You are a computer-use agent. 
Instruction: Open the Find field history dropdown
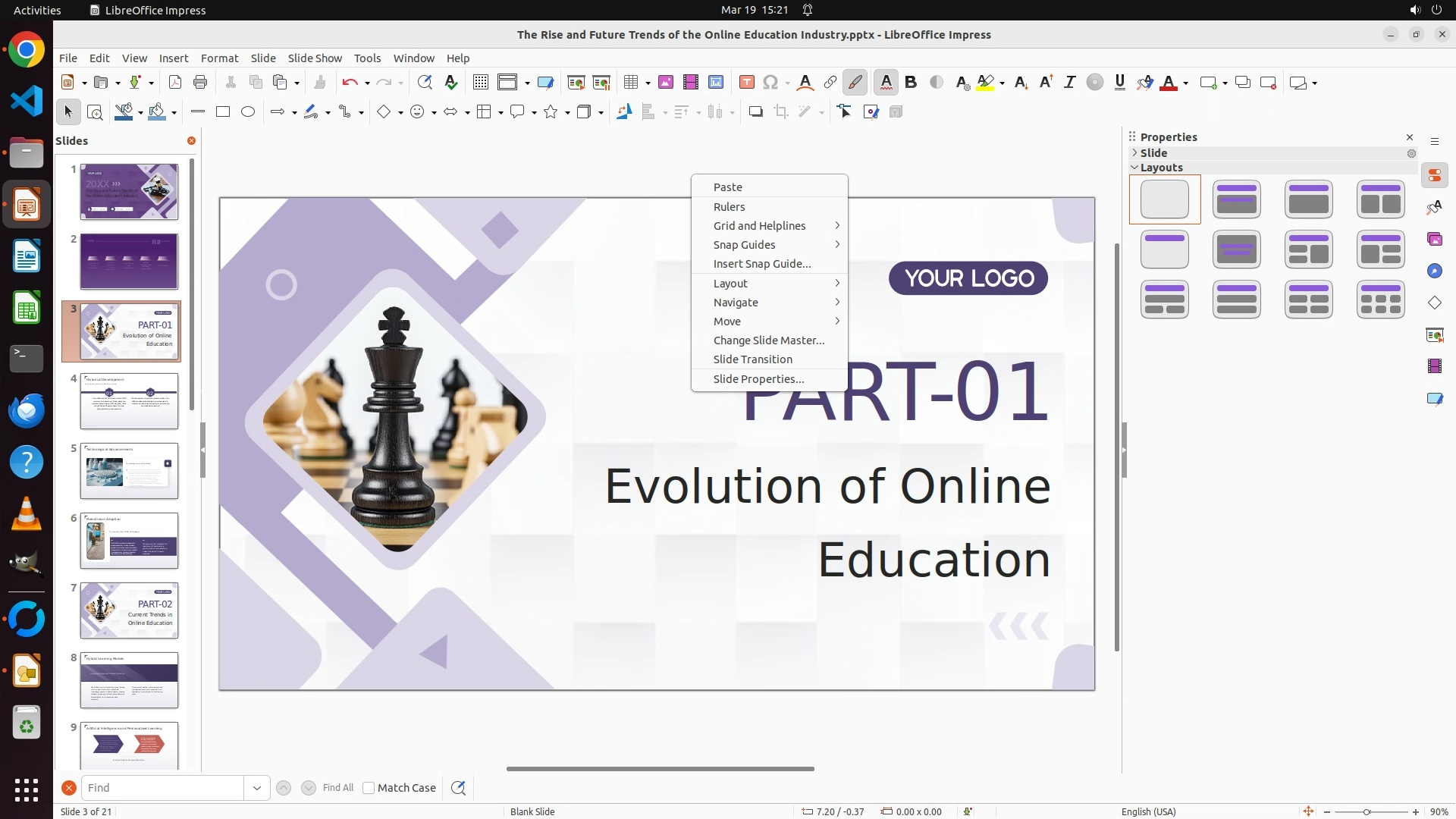click(x=257, y=788)
